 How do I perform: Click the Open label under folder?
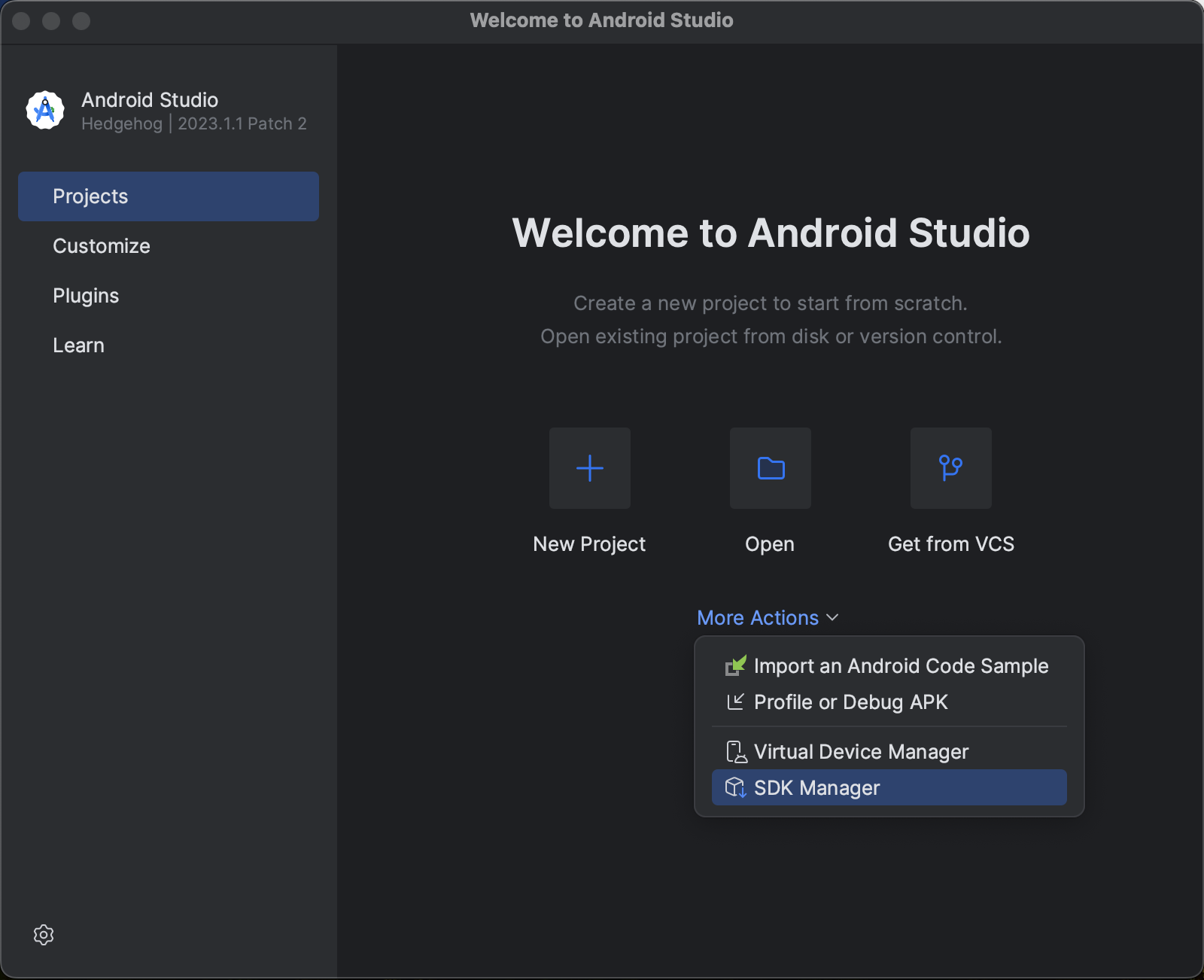tap(770, 544)
